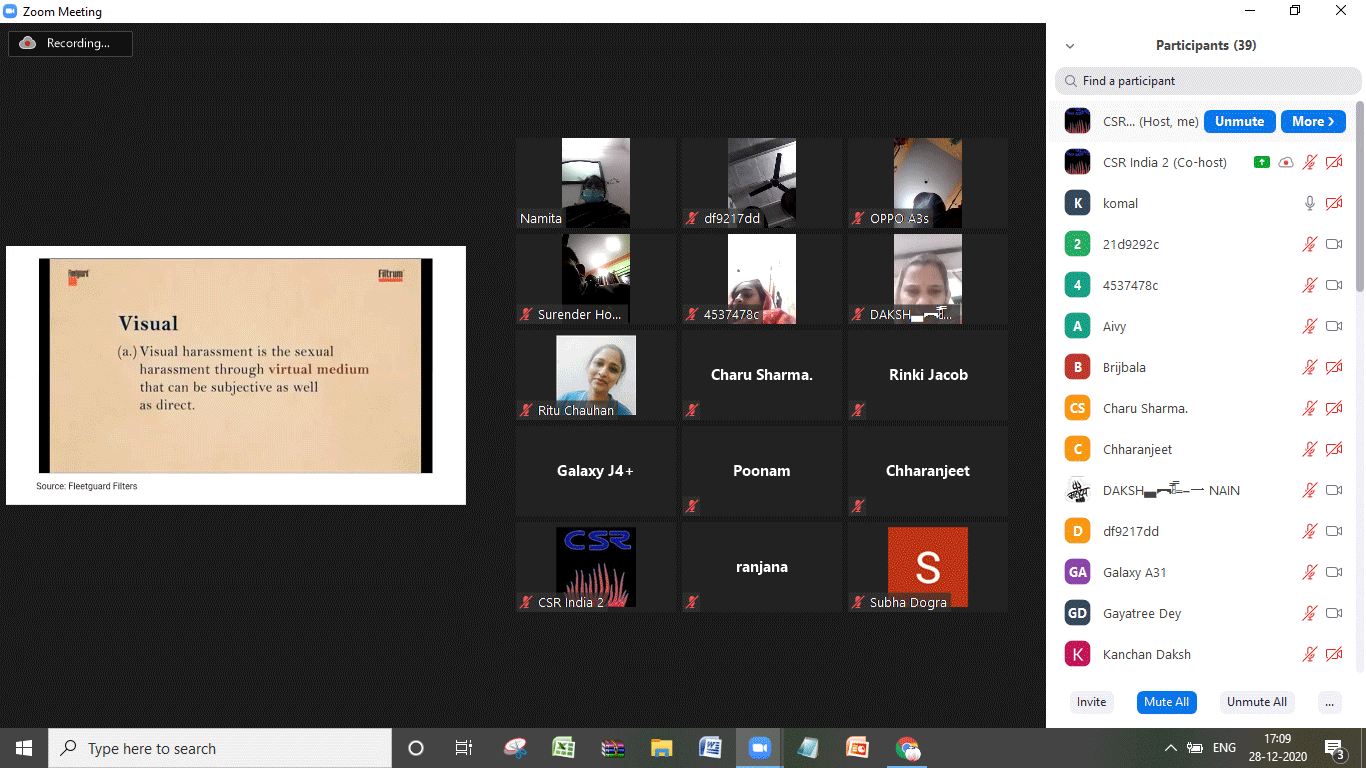Select the df9217dd participant row
This screenshot has width=1366, height=768.
[x=1130, y=531]
